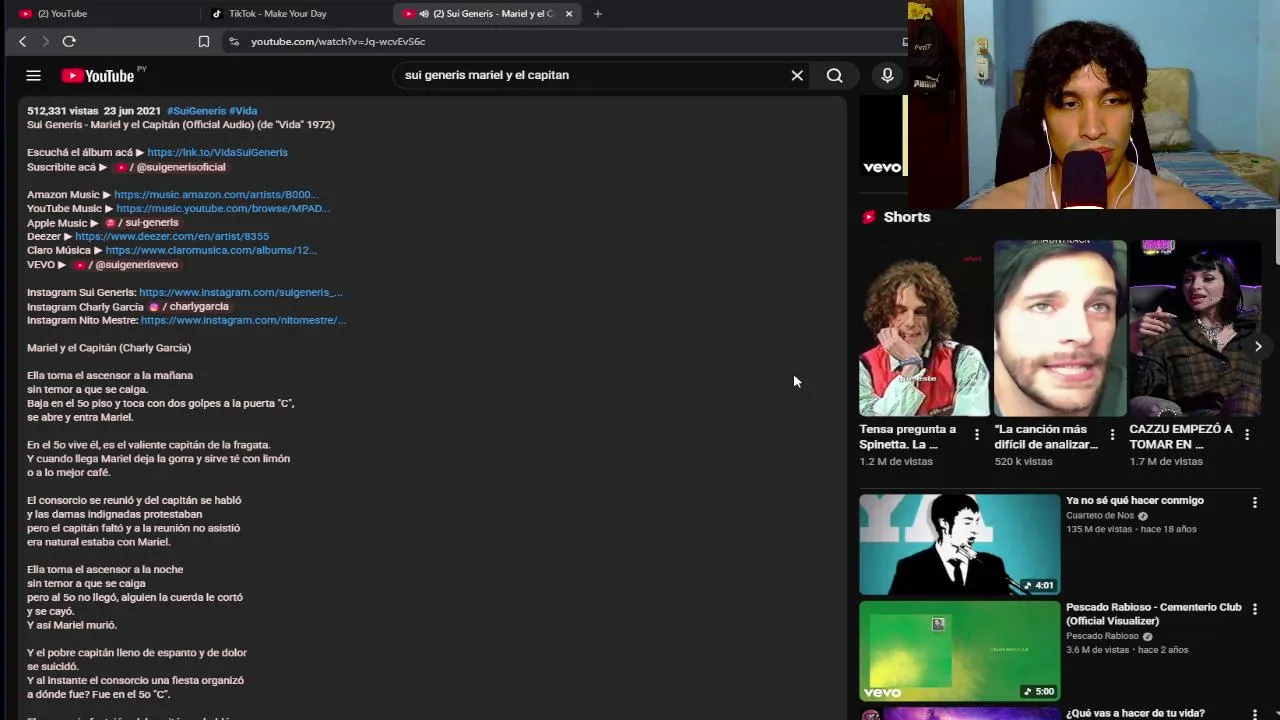The height and width of the screenshot is (720, 1280).
Task: Open Instagram Sui Generis link
Action: pyautogui.click(x=240, y=293)
